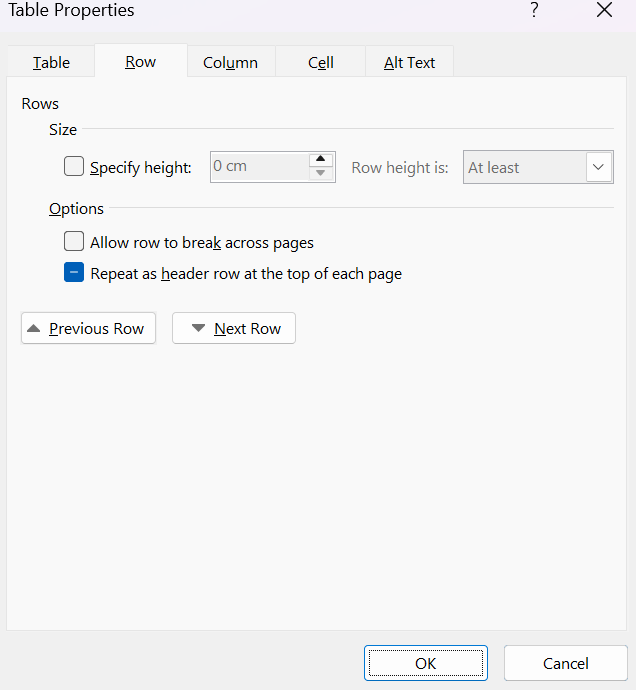Jump to Next Row
Image resolution: width=636 pixels, height=690 pixels.
click(234, 328)
